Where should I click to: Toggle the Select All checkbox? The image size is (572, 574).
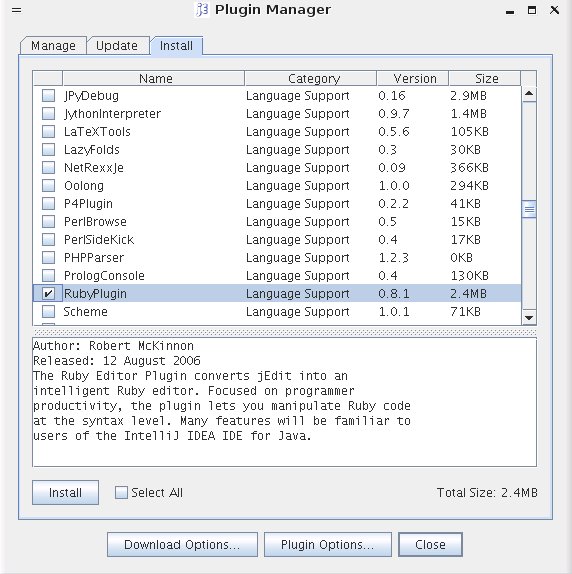click(121, 492)
